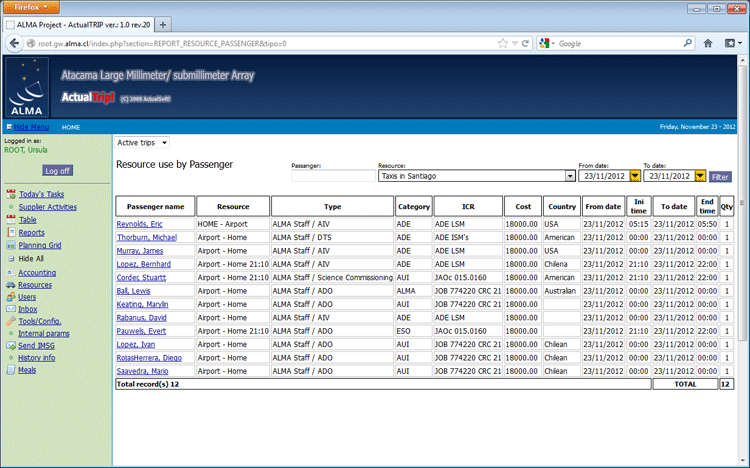Click Hide Menu link

pos(30,128)
